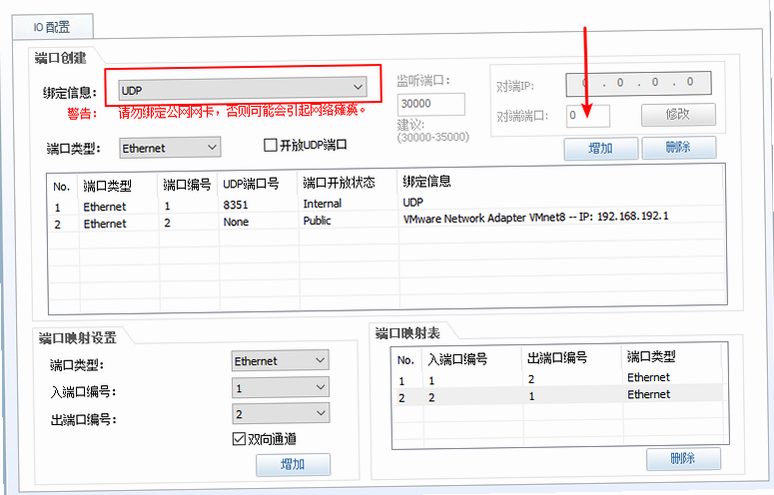Switch to the IO 配置 tab
This screenshot has height=495, width=774.
[52, 27]
